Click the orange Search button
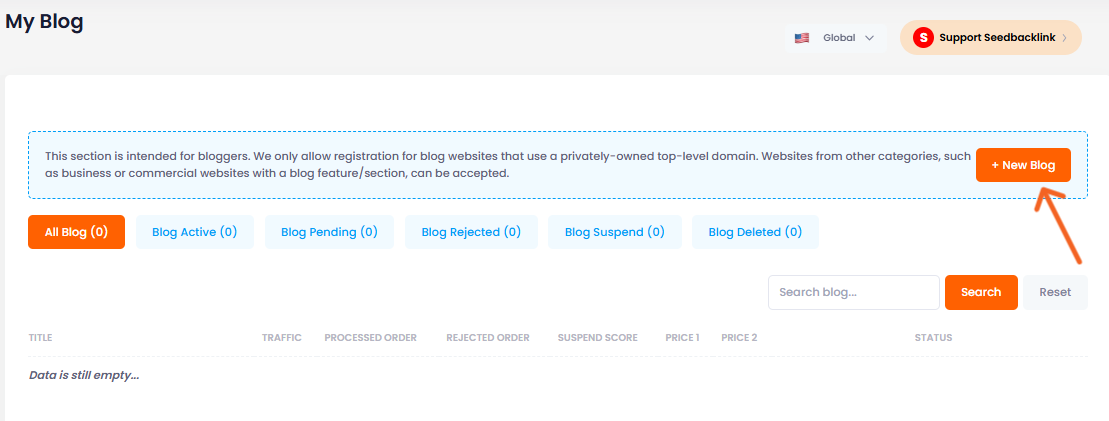This screenshot has height=421, width=1109. click(981, 292)
